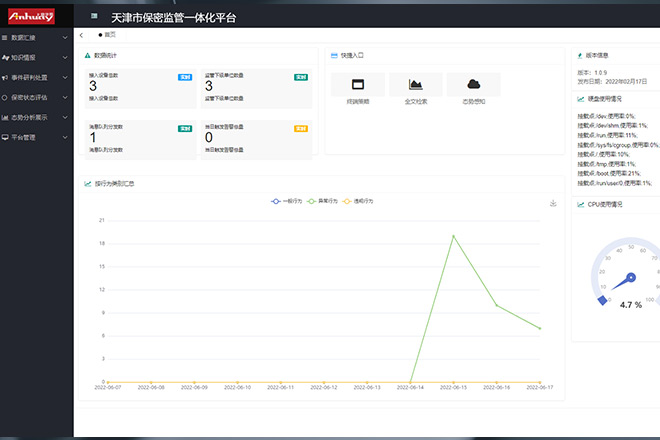This screenshot has height=440, width=660.
Task: Click the 2022-06-15 peak data point
Action: (x=454, y=236)
